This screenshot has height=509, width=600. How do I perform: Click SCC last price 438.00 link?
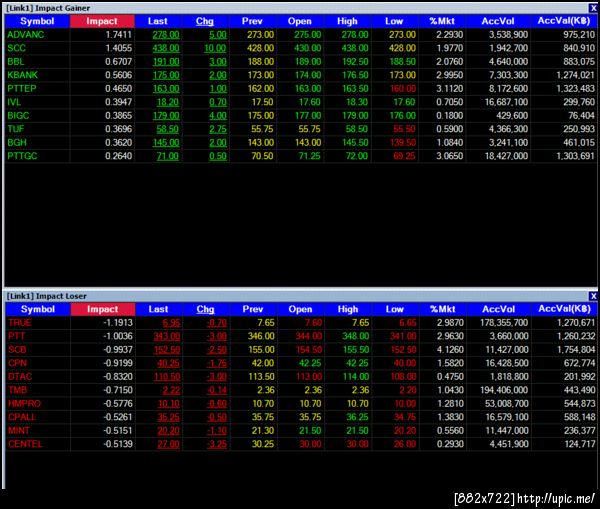(166, 48)
